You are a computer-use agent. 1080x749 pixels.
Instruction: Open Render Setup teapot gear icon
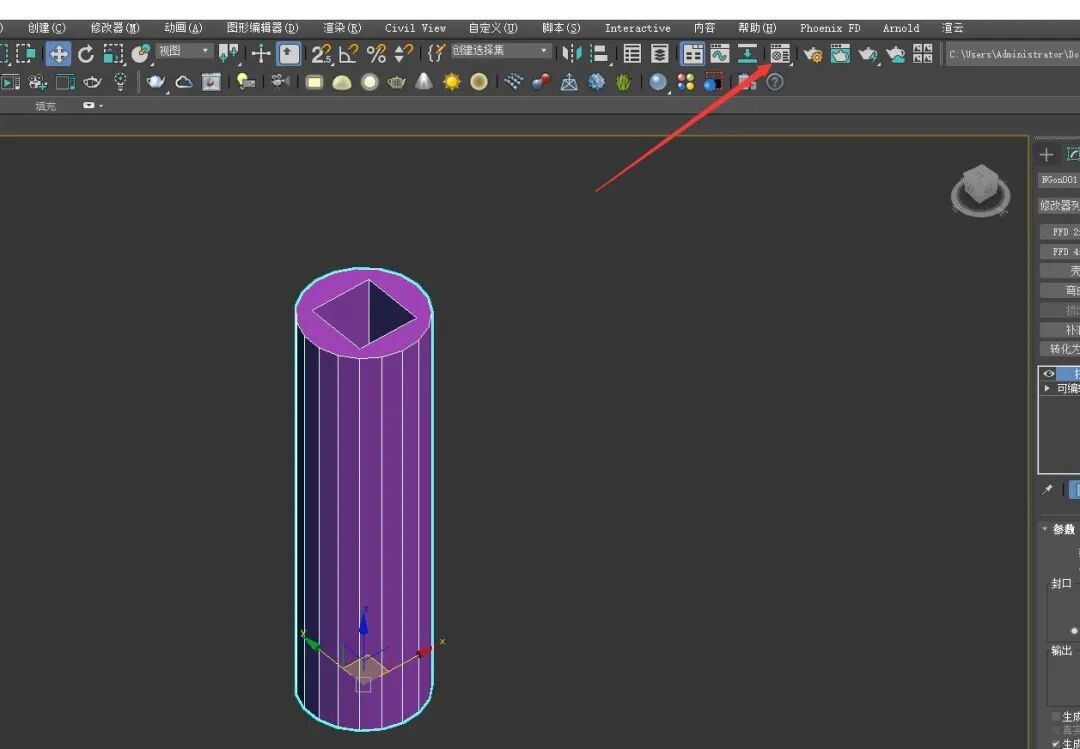pos(813,54)
